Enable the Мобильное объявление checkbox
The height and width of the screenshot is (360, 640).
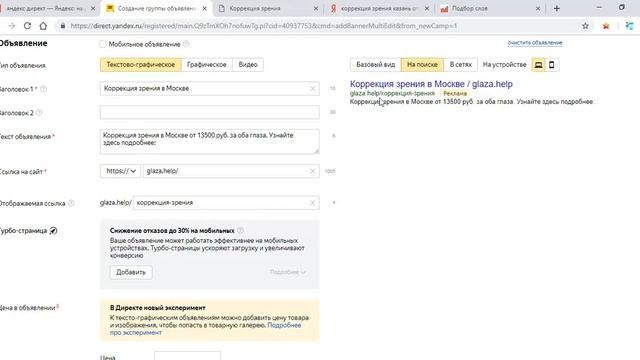tap(103, 44)
